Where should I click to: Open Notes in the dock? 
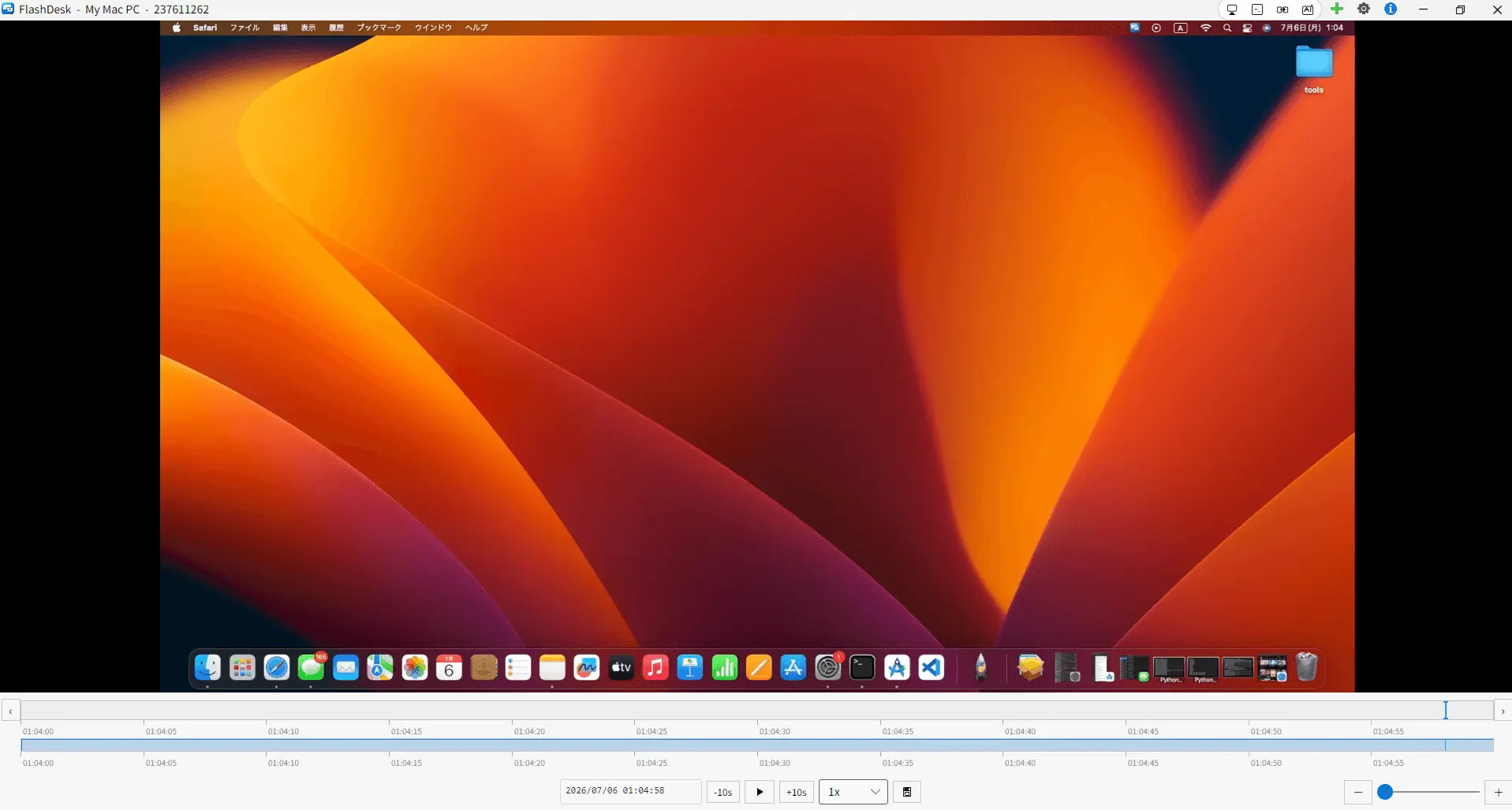[x=552, y=668]
